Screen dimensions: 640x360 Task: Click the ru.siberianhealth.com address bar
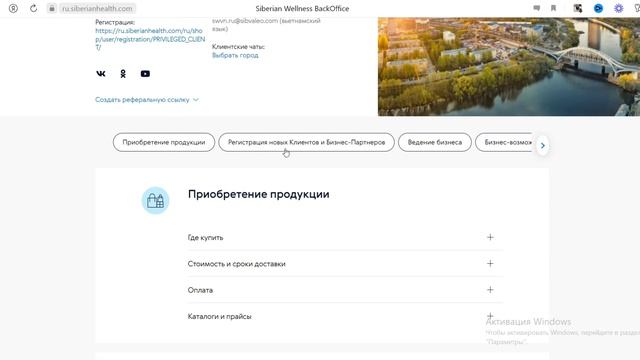click(x=97, y=8)
